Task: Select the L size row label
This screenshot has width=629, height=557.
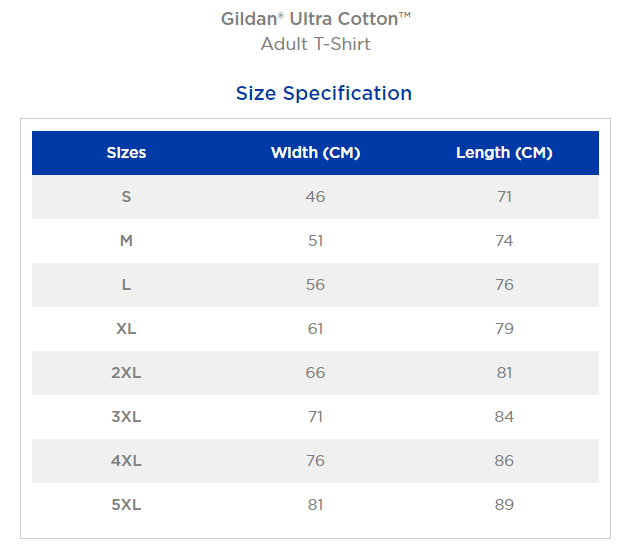Action: point(126,285)
